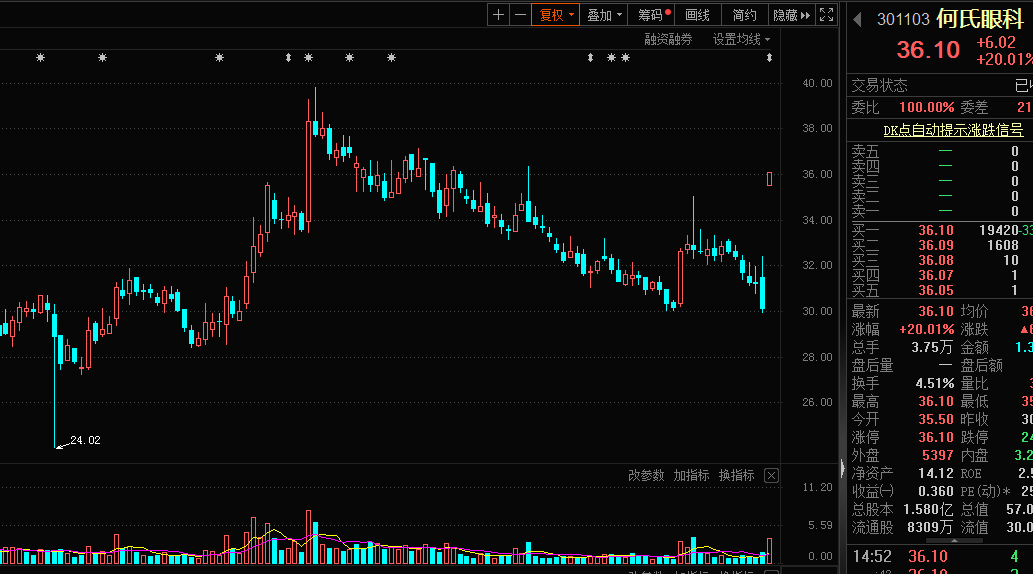Collapse right panel using splitter arrow handle
Image resolution: width=1033 pixels, height=574 pixels.
843,468
